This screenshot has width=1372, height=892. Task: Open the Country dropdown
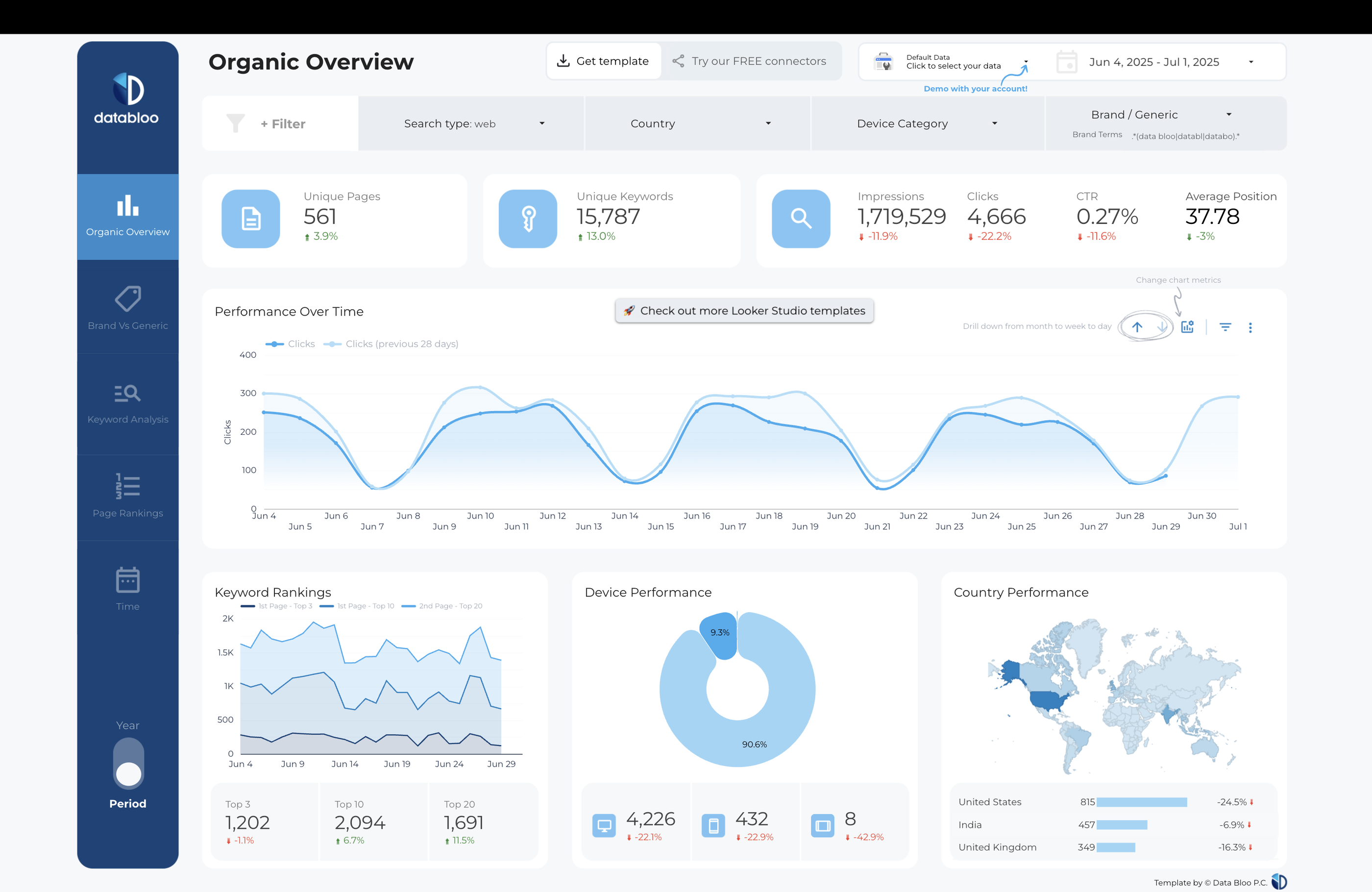click(x=697, y=123)
